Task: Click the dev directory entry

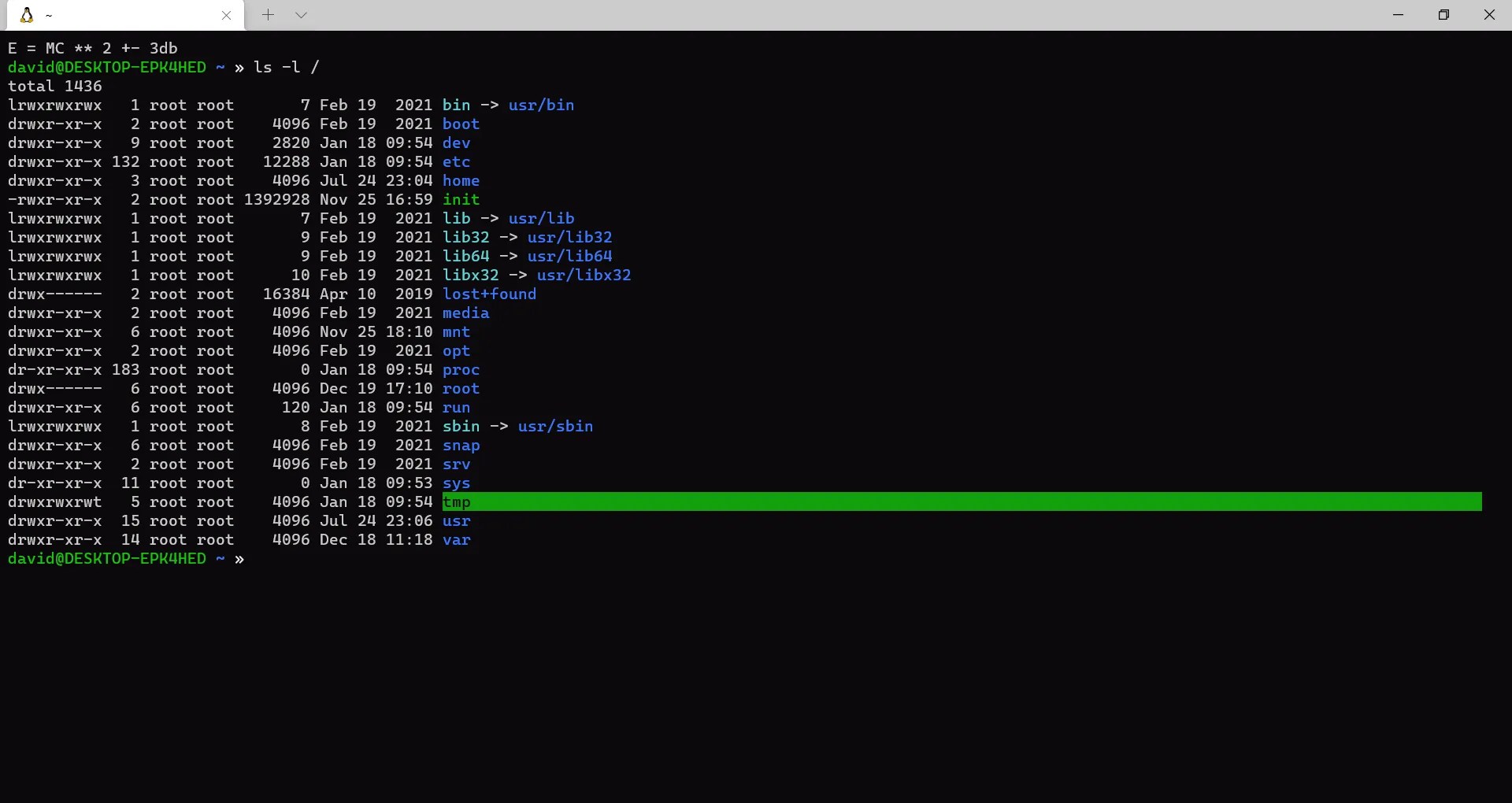Action: 457,142
